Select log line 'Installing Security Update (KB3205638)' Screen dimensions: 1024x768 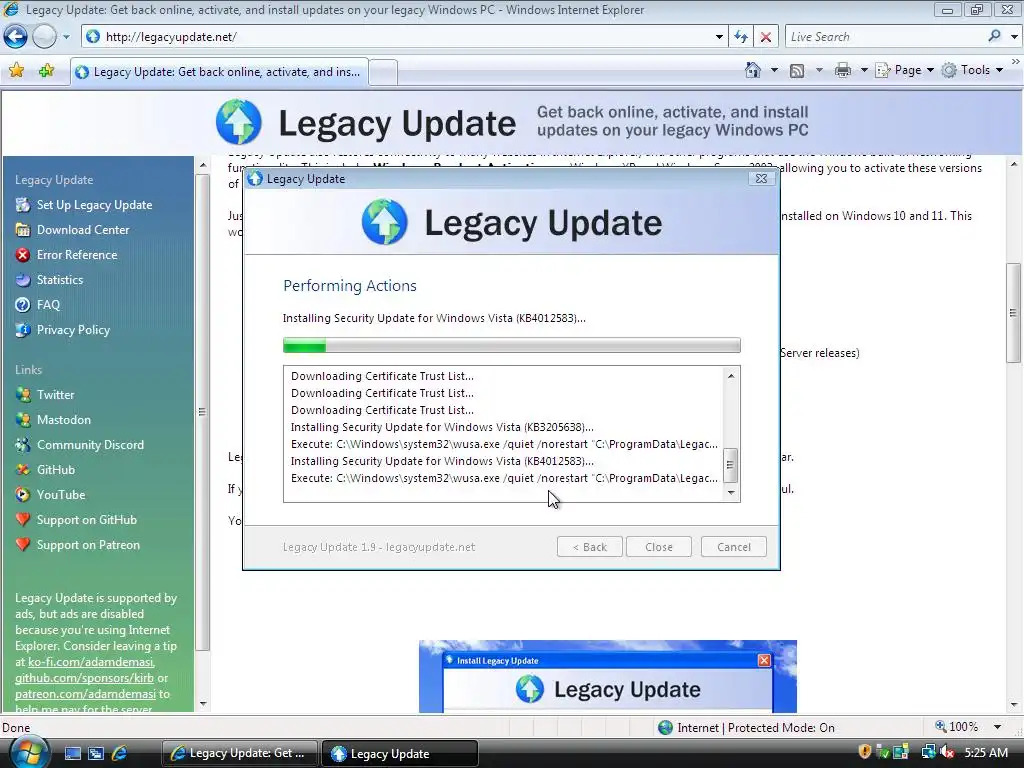[442, 427]
